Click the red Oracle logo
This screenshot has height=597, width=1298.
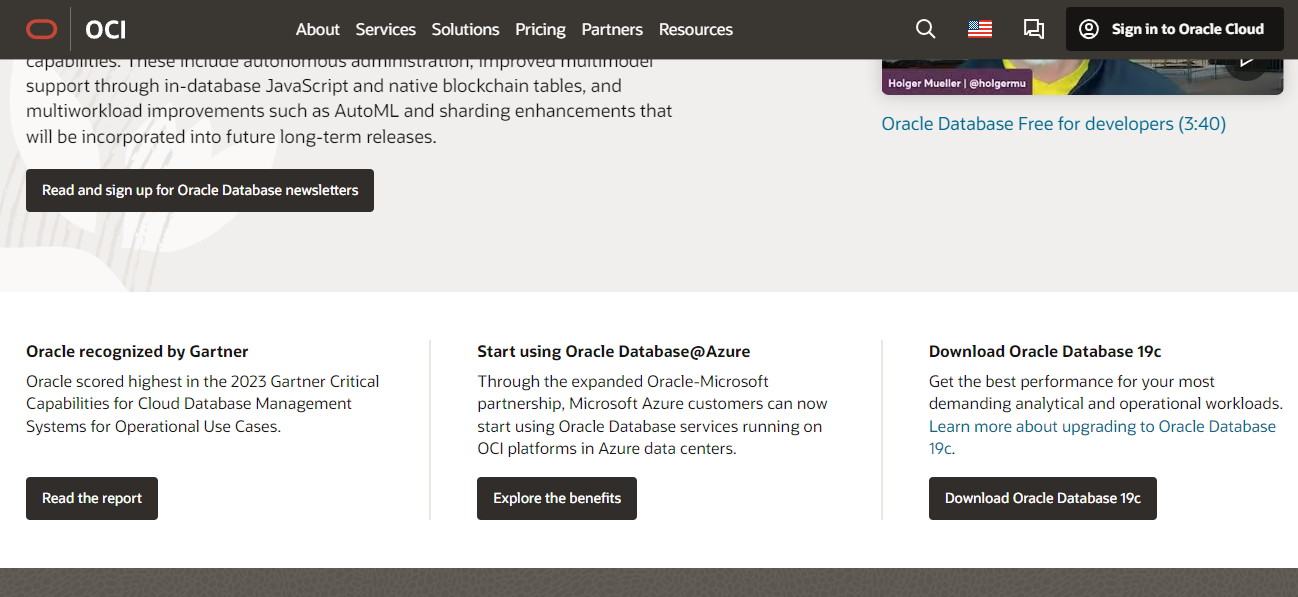pyautogui.click(x=42, y=29)
